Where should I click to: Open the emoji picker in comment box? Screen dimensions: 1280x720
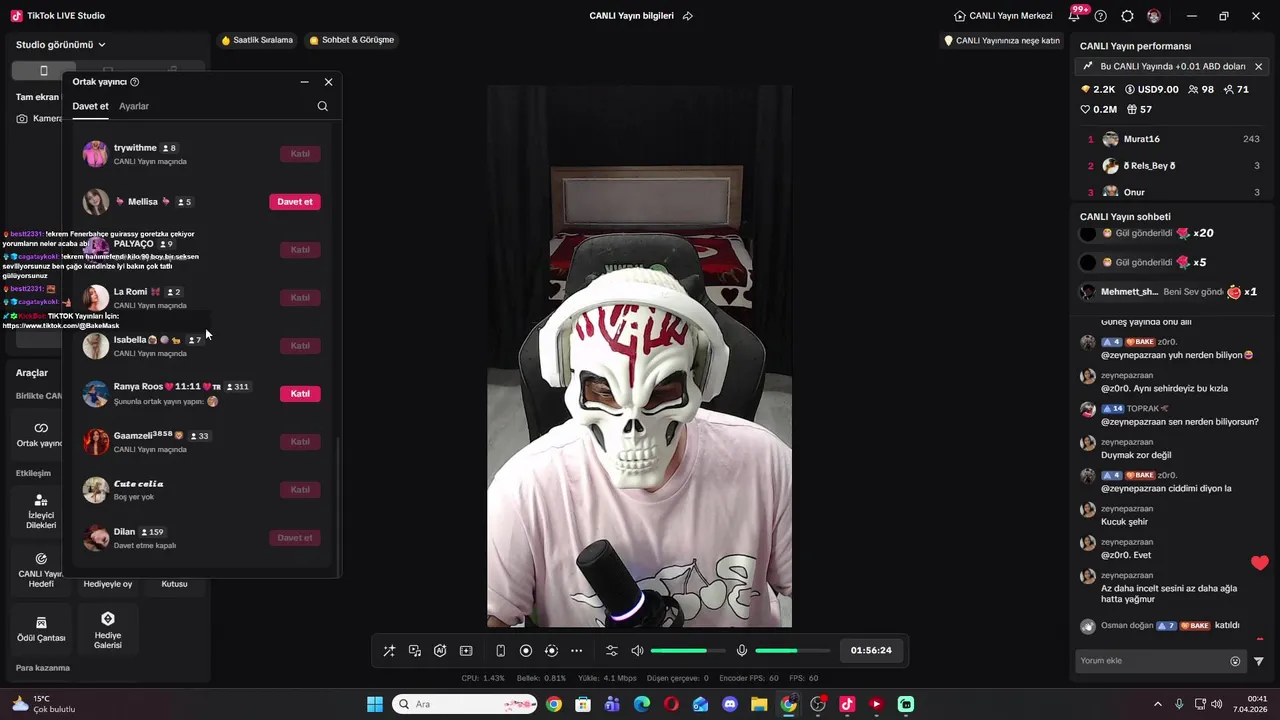click(1235, 661)
